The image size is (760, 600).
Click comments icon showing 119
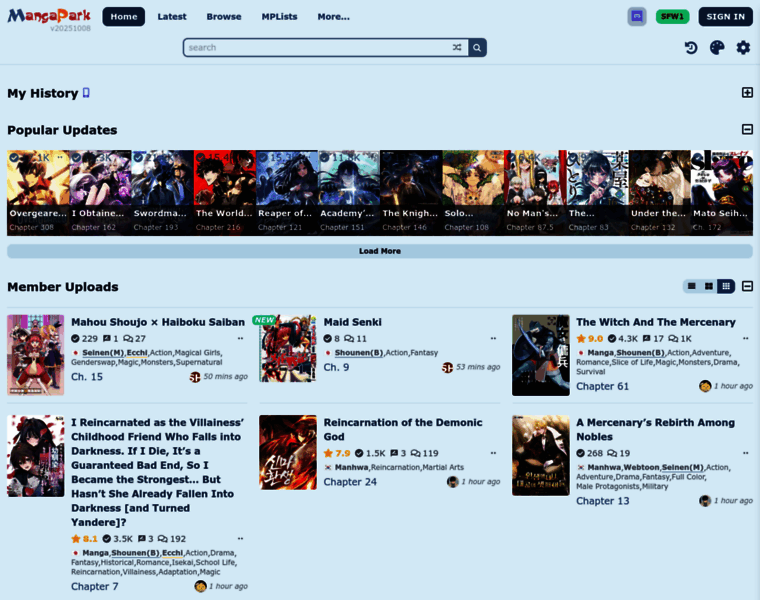point(415,453)
